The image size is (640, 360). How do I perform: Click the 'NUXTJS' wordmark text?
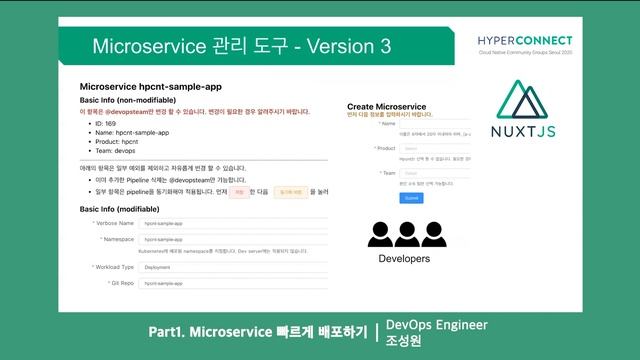point(523,132)
